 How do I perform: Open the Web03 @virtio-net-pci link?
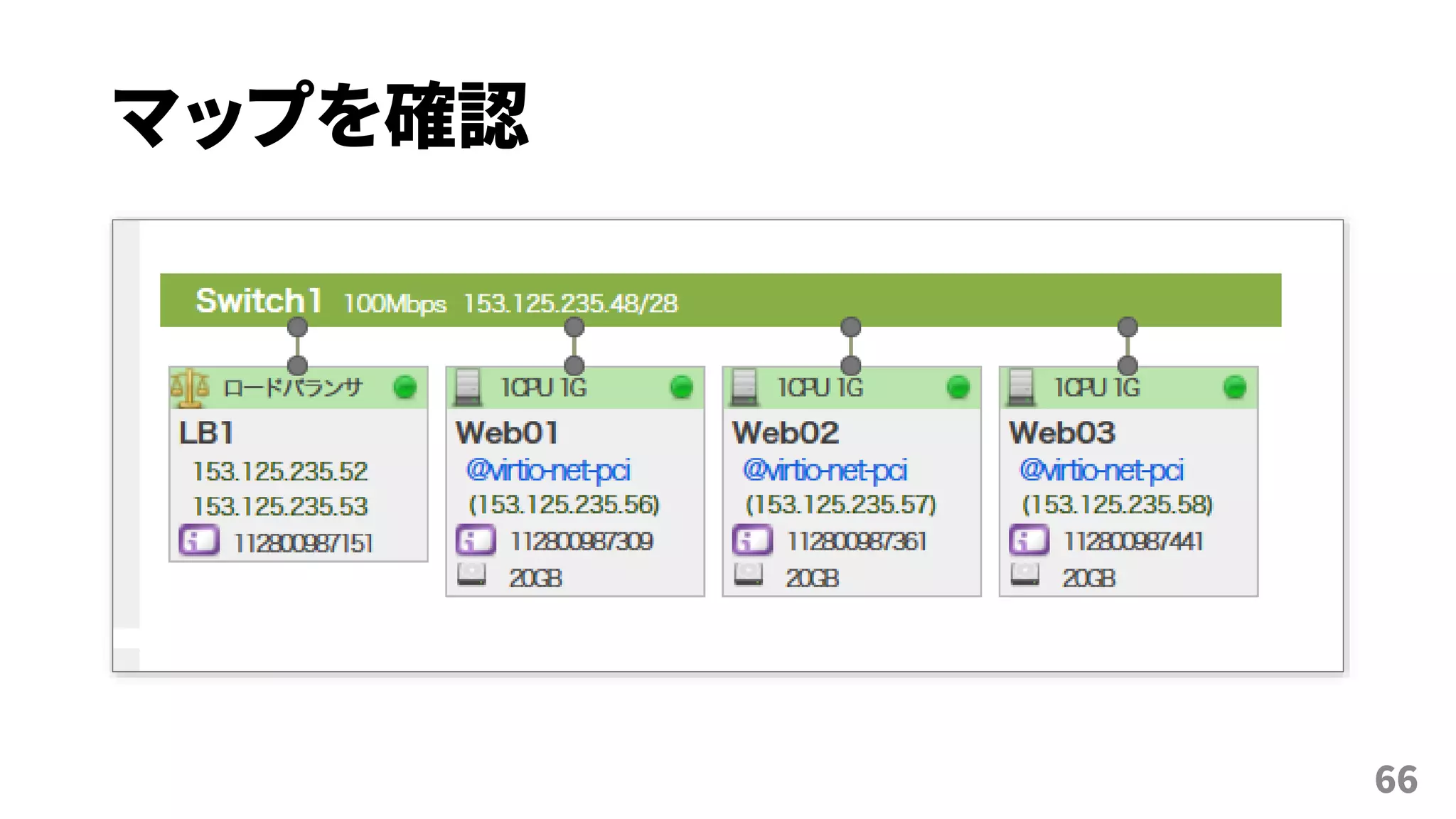pos(1101,471)
